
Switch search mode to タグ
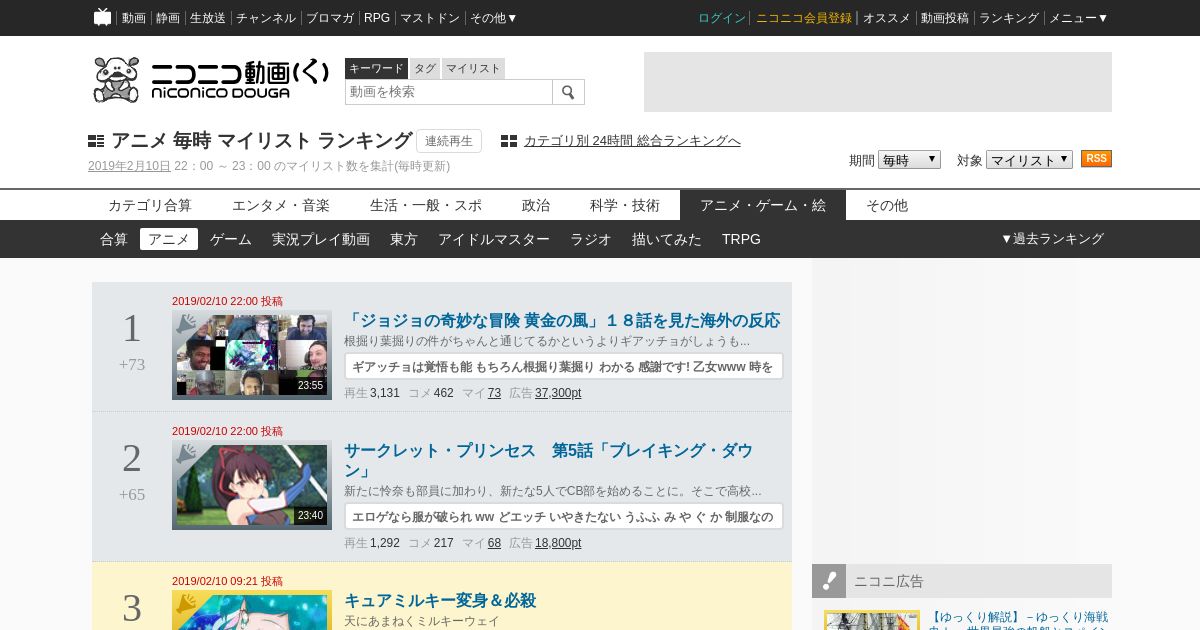[425, 68]
